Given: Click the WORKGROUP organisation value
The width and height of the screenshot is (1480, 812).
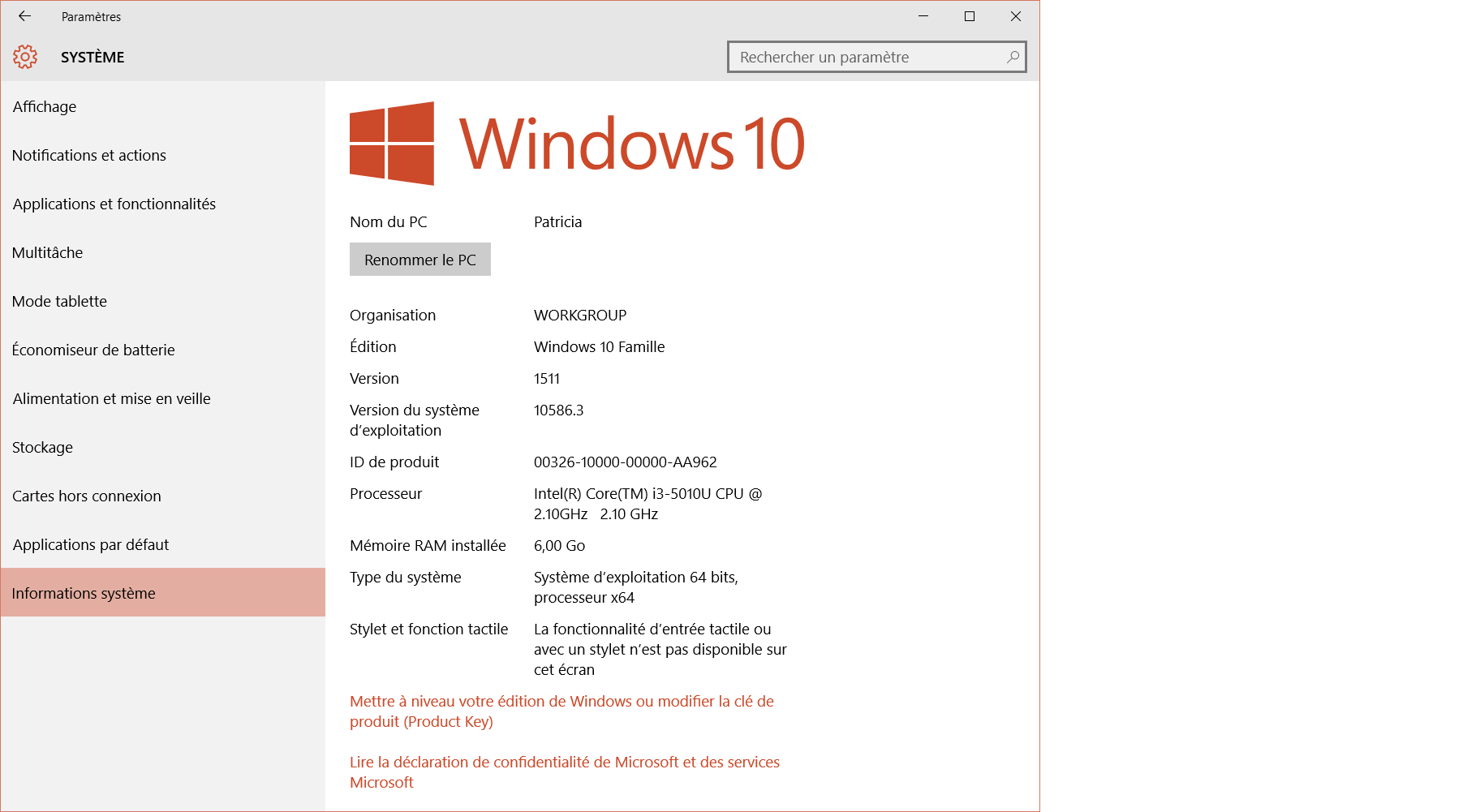Looking at the screenshot, I should (x=580, y=315).
